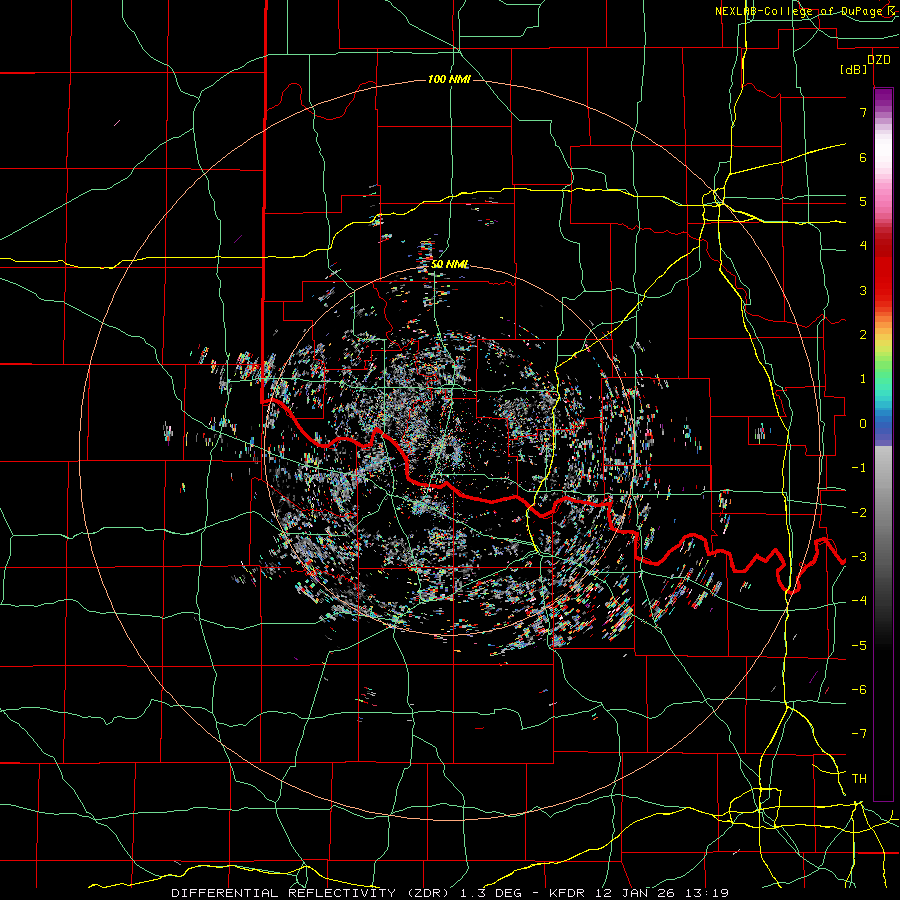Select the 0 dB scale value
The height and width of the screenshot is (900, 900).
coord(863,423)
